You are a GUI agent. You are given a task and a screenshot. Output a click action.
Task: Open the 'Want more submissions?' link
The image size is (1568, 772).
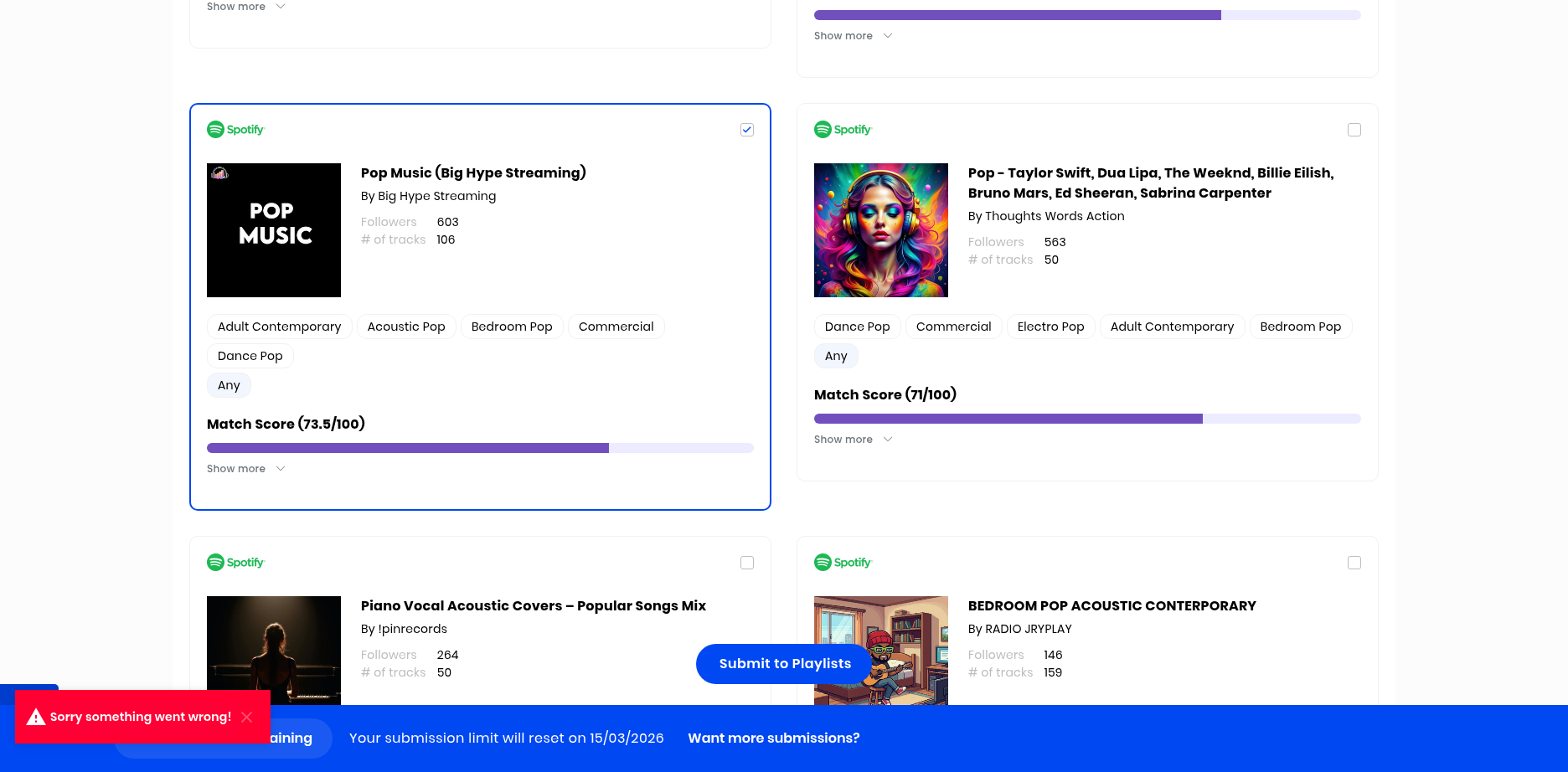point(773,738)
